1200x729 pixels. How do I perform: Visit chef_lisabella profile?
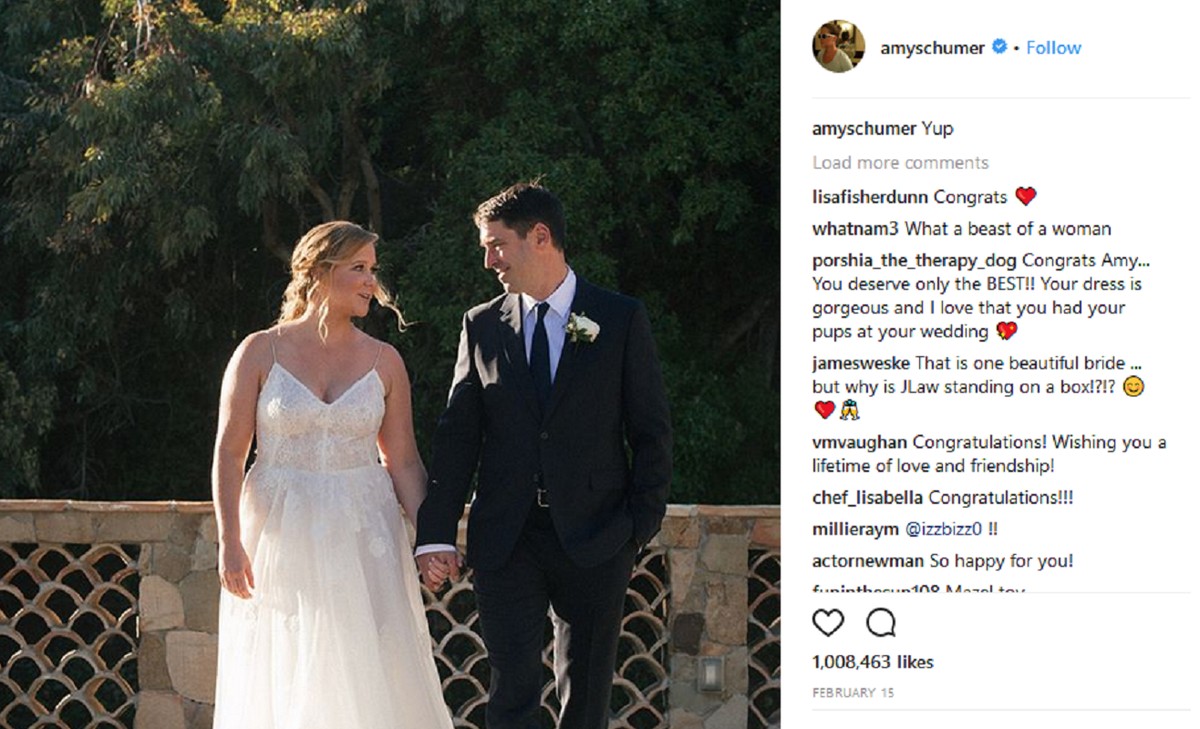pyautogui.click(x=868, y=497)
